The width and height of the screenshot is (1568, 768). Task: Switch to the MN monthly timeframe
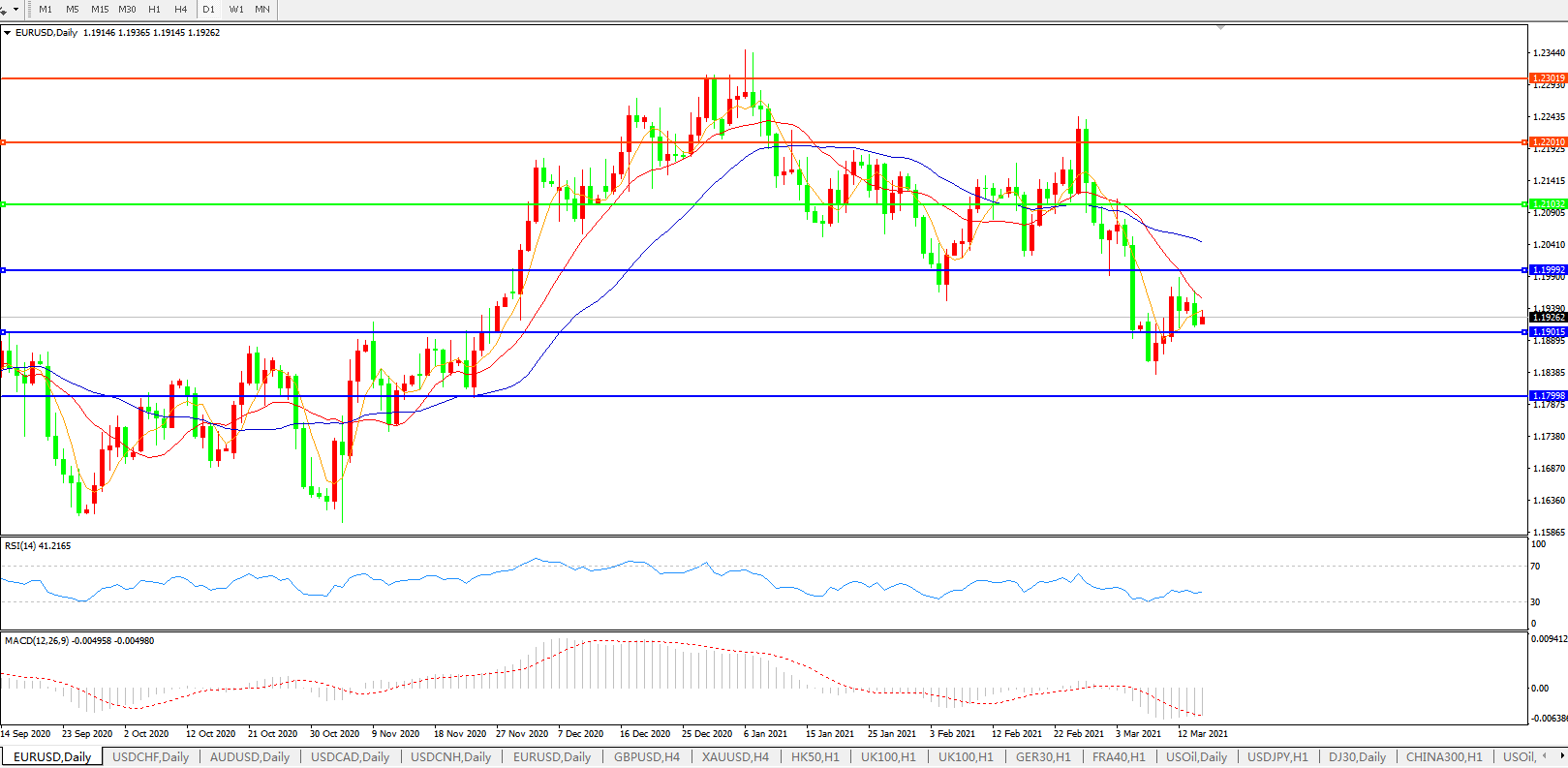[x=262, y=10]
